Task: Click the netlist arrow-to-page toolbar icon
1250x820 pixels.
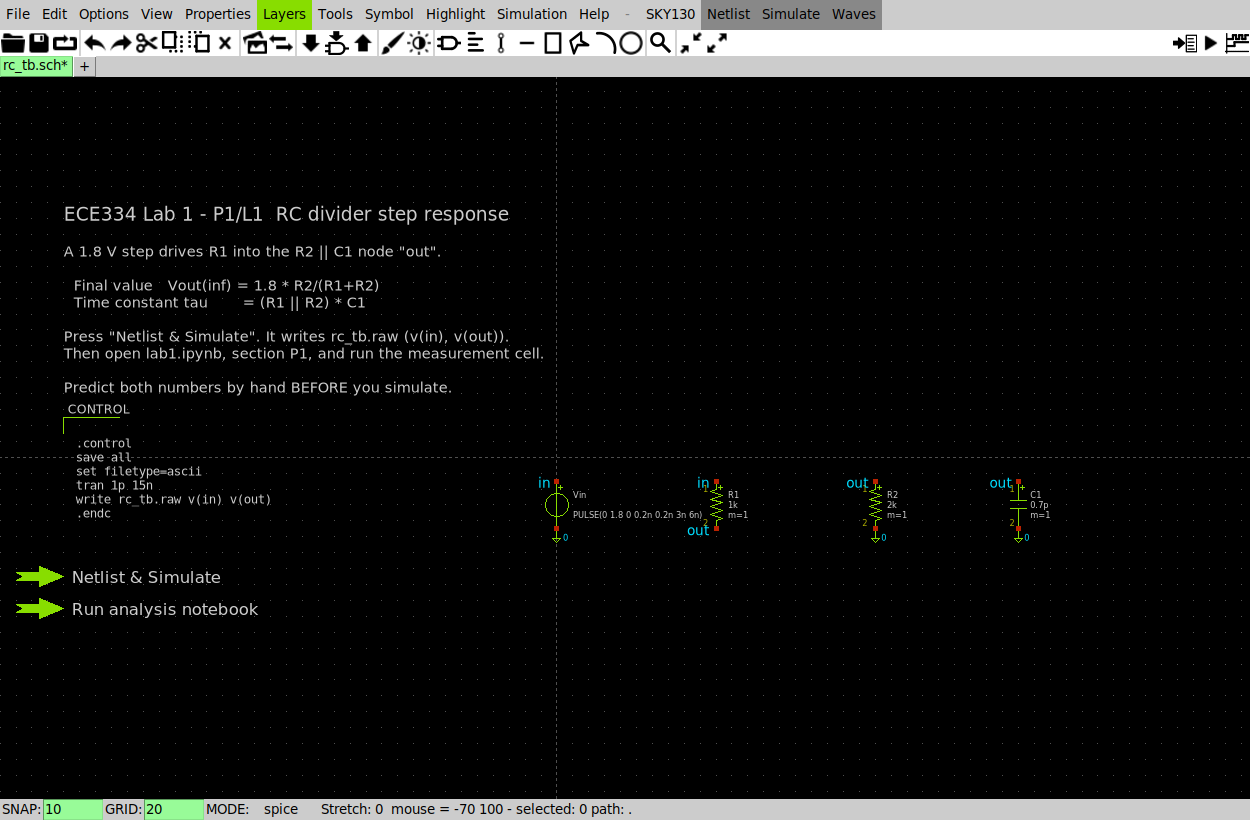Action: click(x=1185, y=43)
